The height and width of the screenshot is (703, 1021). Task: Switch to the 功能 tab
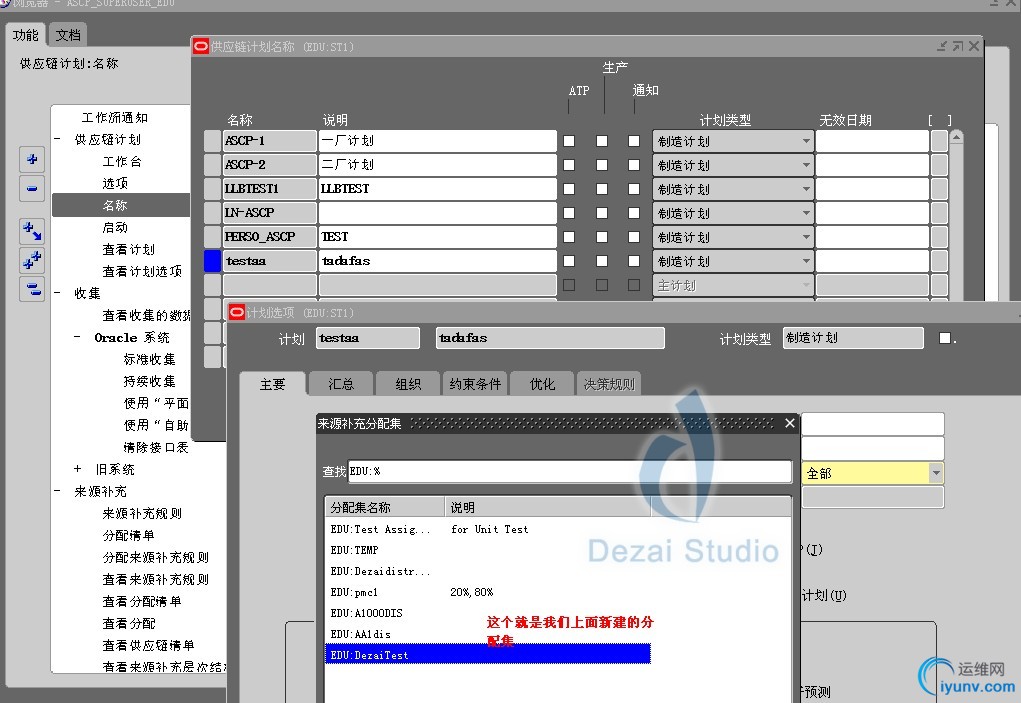tap(25, 35)
